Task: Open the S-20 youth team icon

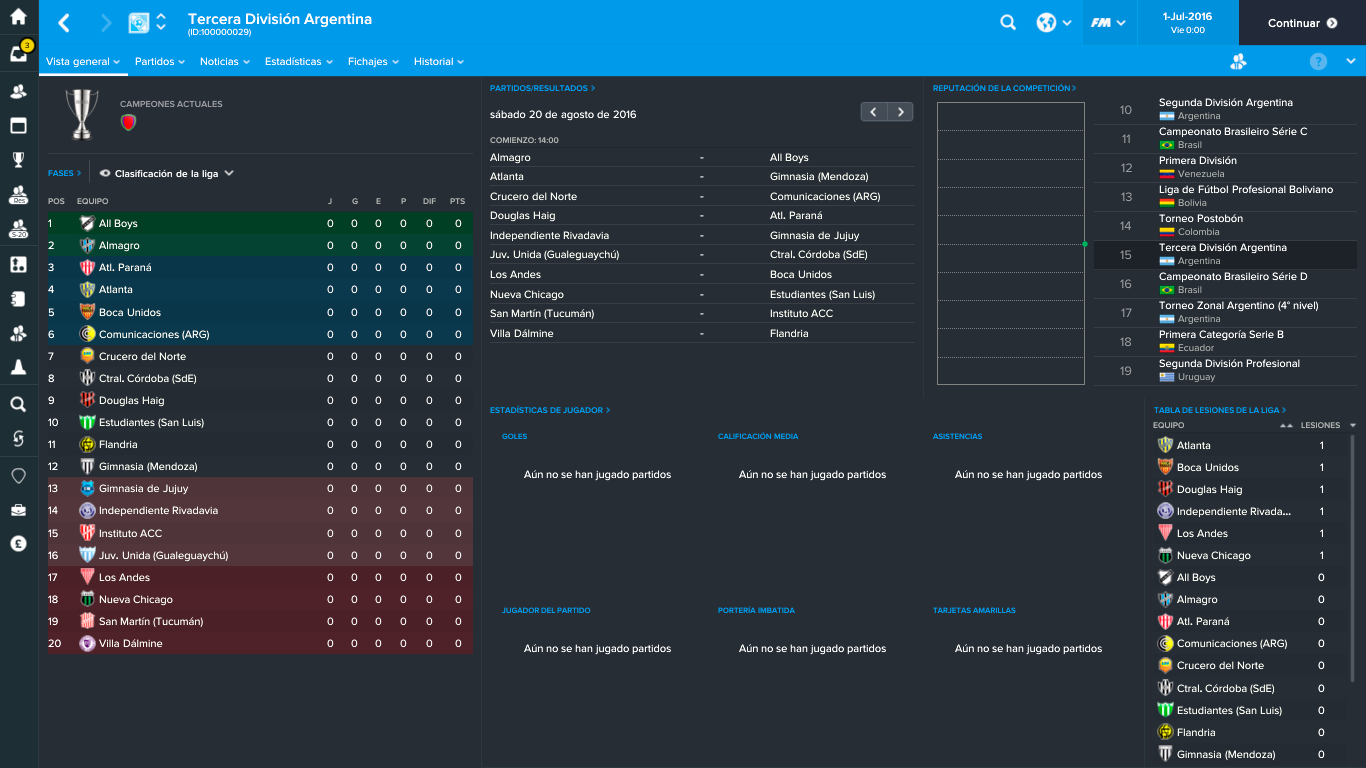Action: (x=18, y=229)
